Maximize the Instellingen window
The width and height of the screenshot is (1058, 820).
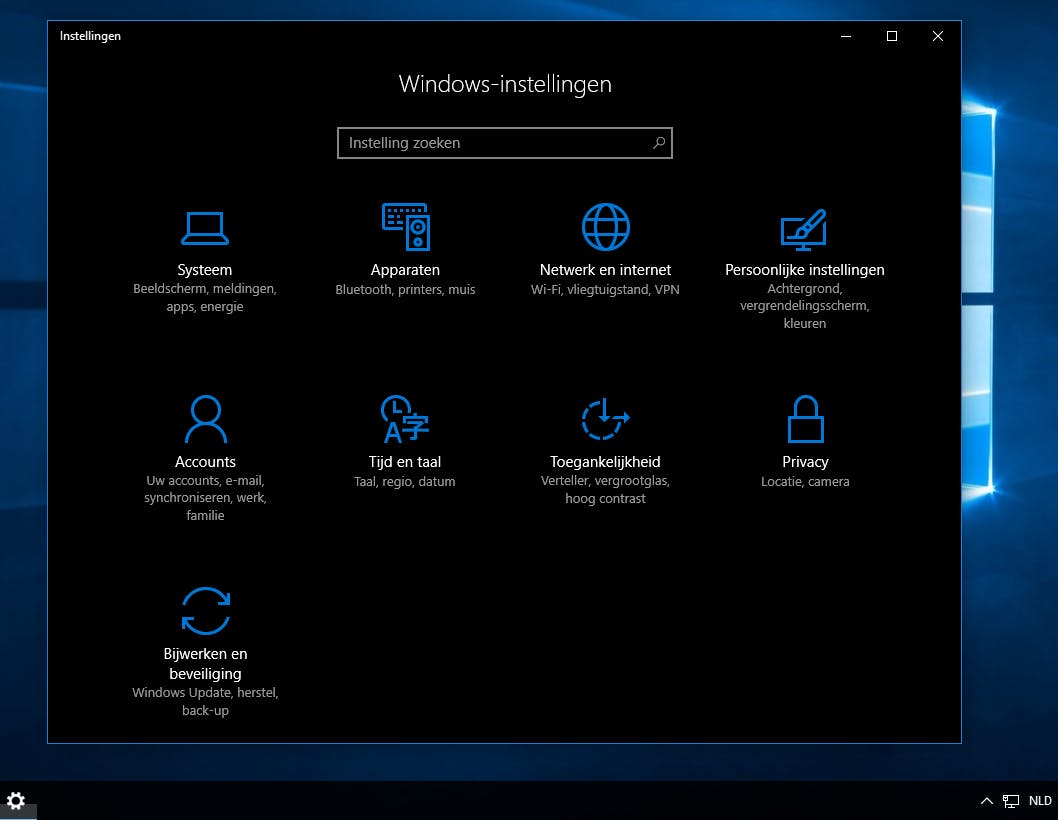(892, 36)
